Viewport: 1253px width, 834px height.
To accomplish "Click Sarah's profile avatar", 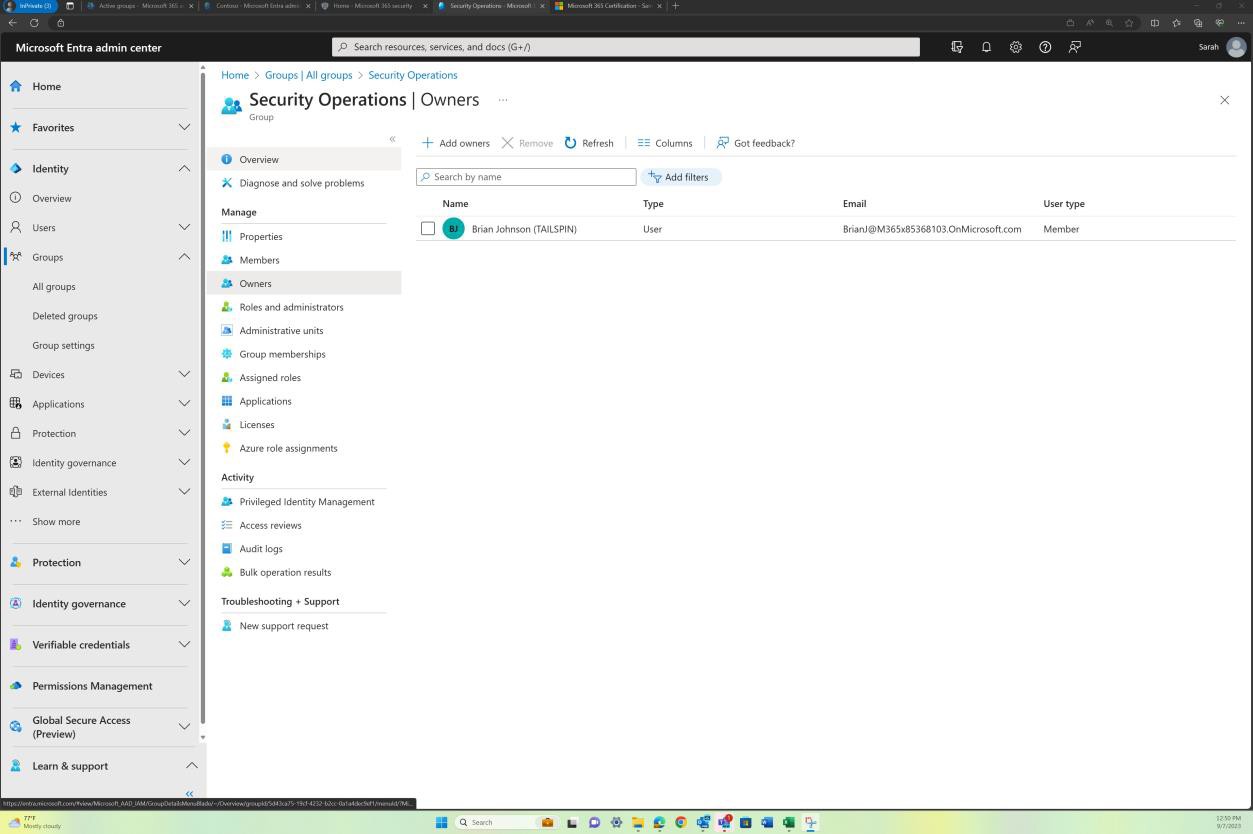I will click(1236, 46).
